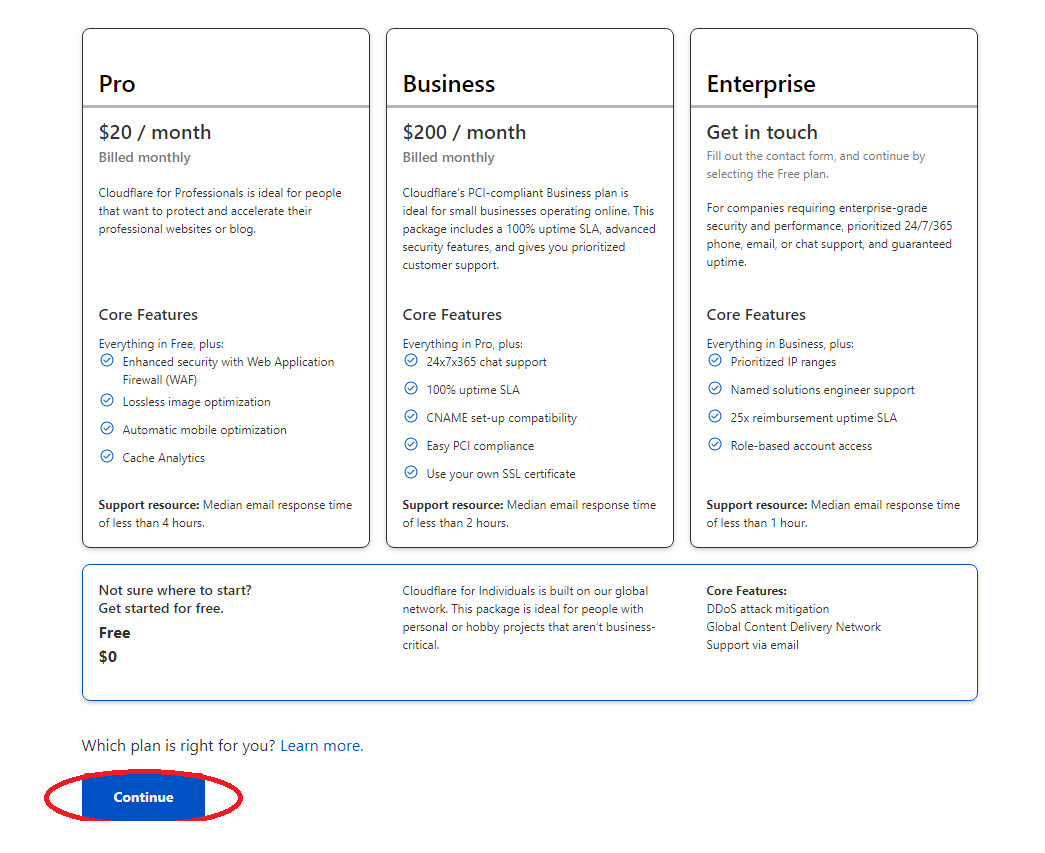The height and width of the screenshot is (853, 1045).
Task: Click the 100% uptime SLA text
Action: click(473, 390)
